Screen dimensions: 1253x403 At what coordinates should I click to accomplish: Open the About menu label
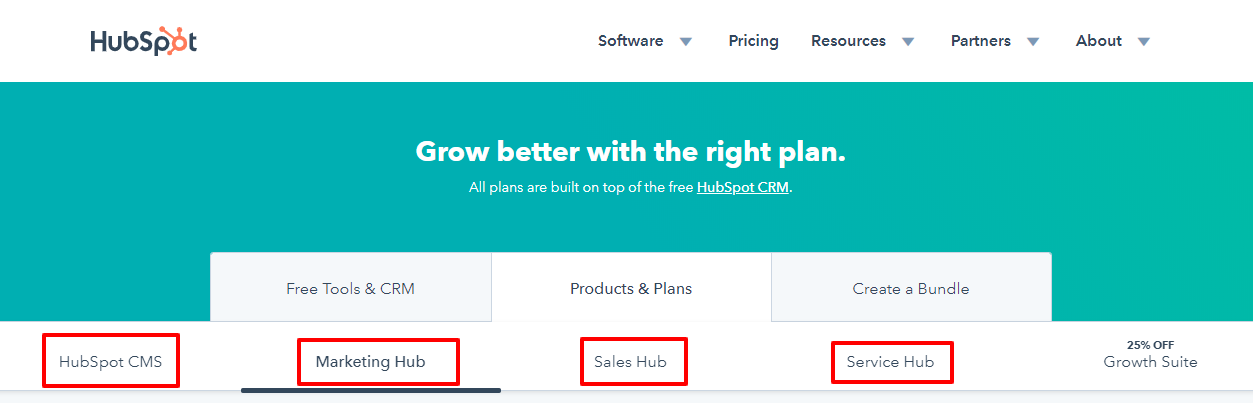pyautogui.click(x=1099, y=41)
